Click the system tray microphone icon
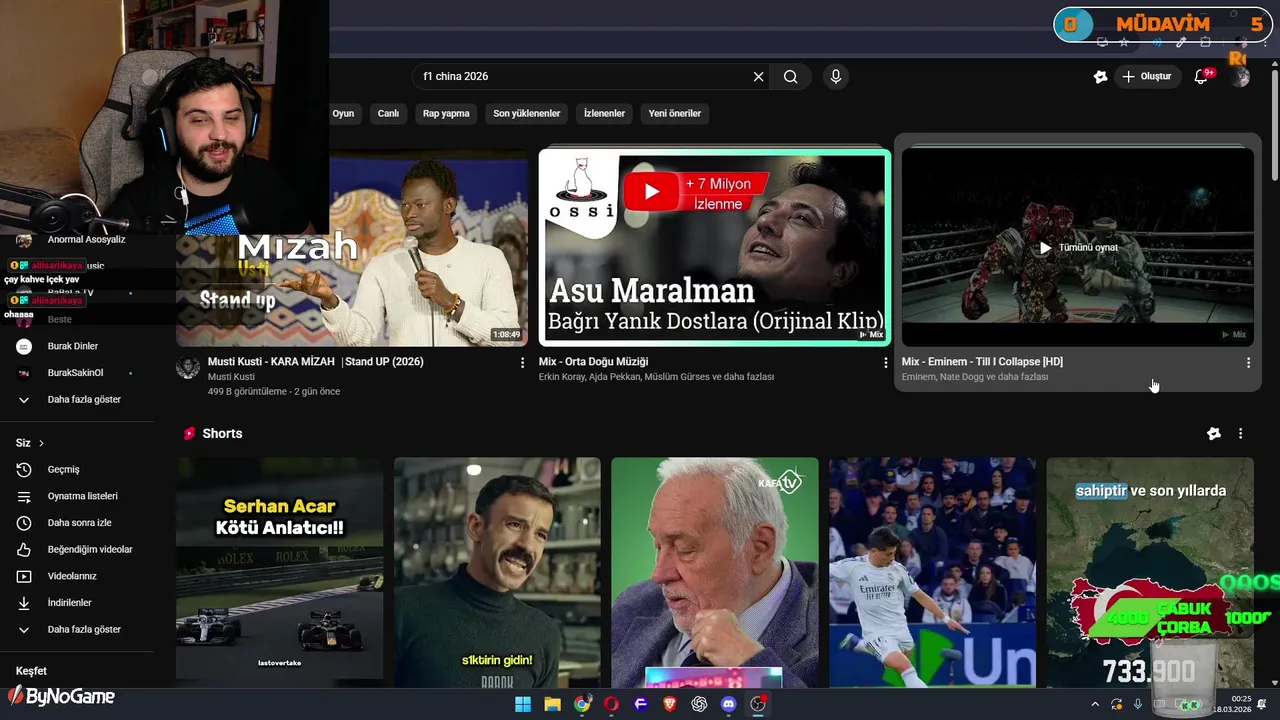The width and height of the screenshot is (1280, 720). coord(1138,704)
